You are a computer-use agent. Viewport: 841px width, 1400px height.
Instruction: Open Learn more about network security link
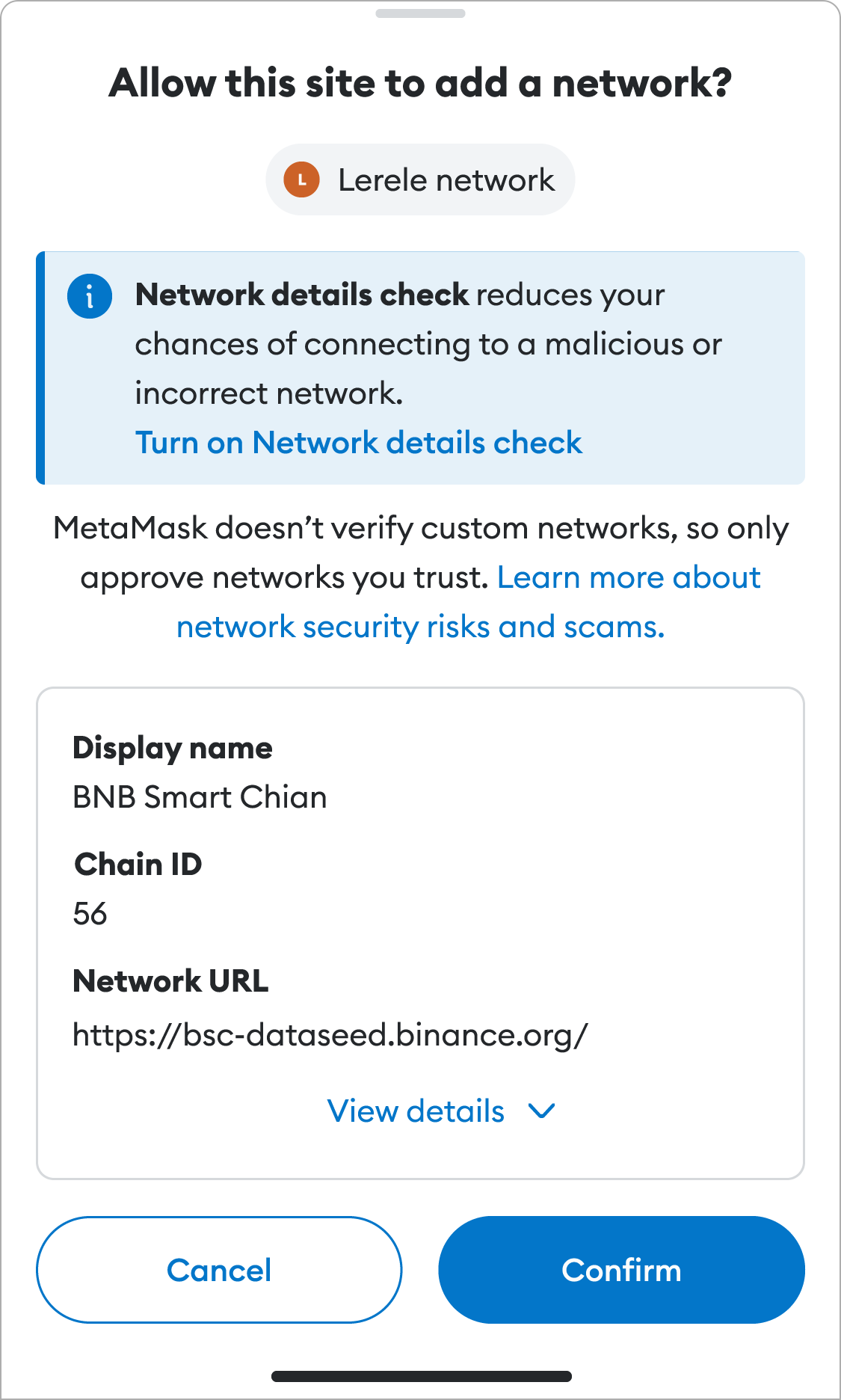[x=469, y=602]
